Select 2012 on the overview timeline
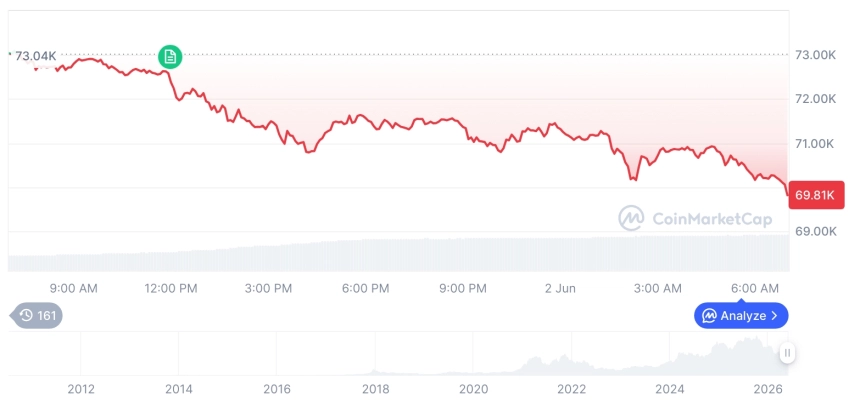This screenshot has height=401, width=860. 81,389
